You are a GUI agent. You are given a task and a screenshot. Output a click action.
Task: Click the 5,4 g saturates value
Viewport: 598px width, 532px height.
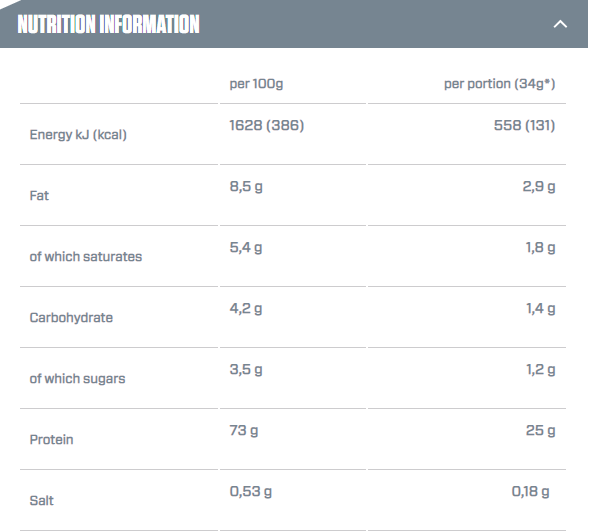(246, 248)
